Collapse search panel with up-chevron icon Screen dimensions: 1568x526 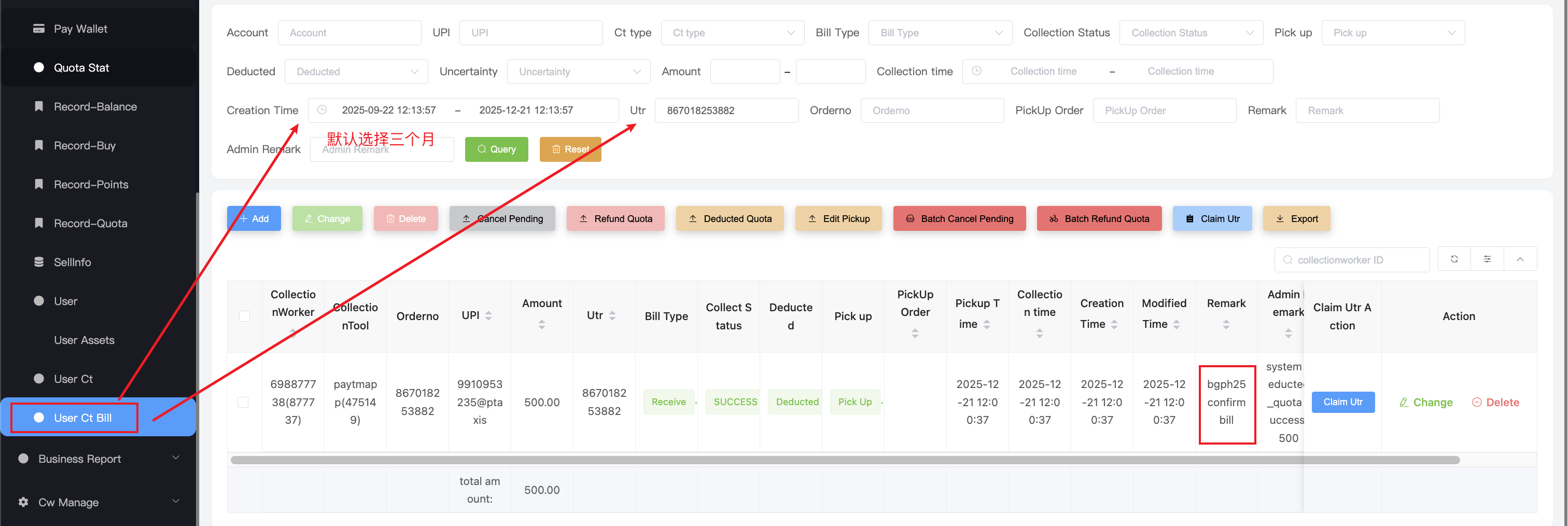point(1520,259)
